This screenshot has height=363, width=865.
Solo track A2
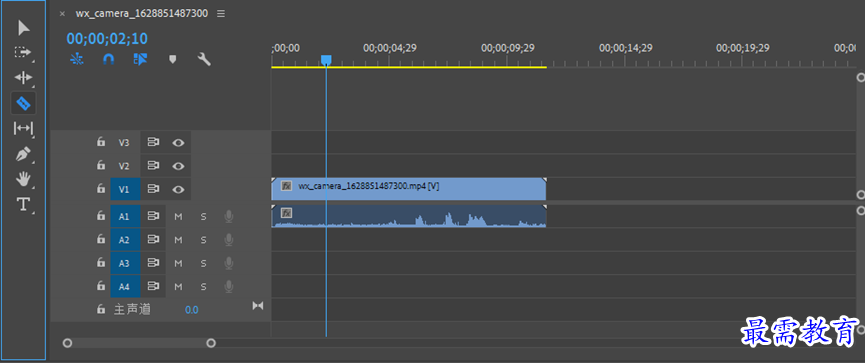[203, 240]
